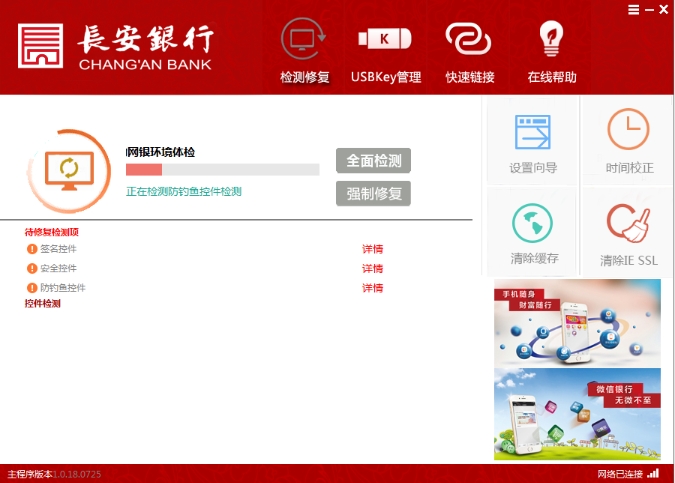Click the warning icon beside 签名控件

[x=31, y=249]
